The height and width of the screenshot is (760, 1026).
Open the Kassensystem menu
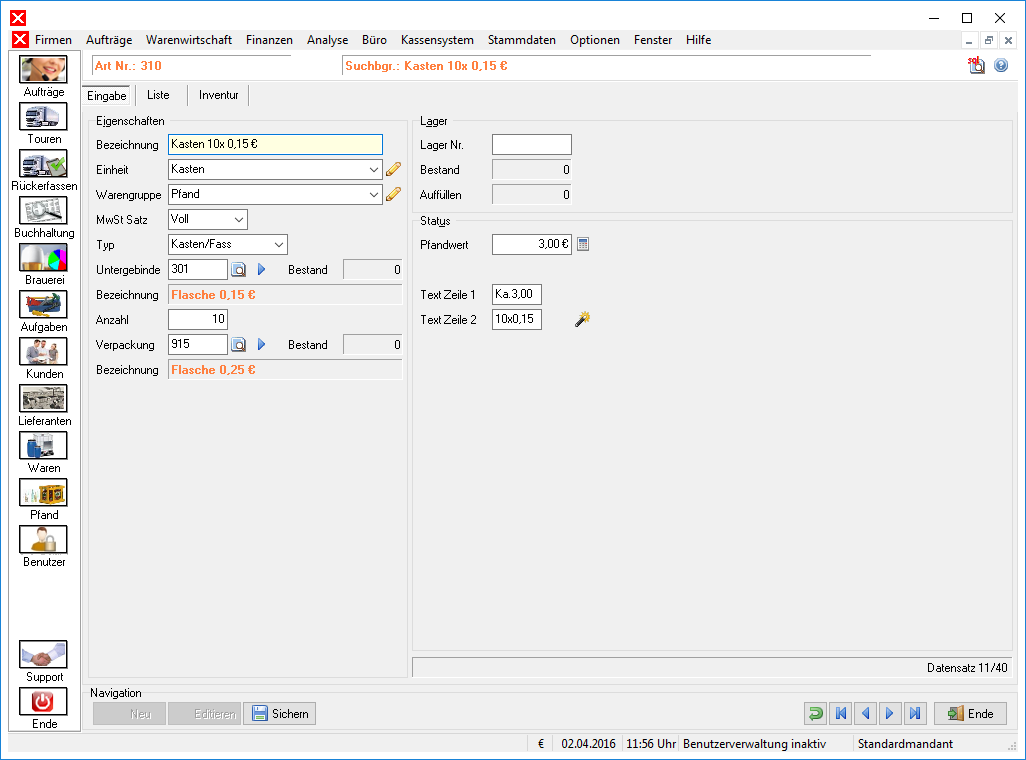click(x=437, y=40)
